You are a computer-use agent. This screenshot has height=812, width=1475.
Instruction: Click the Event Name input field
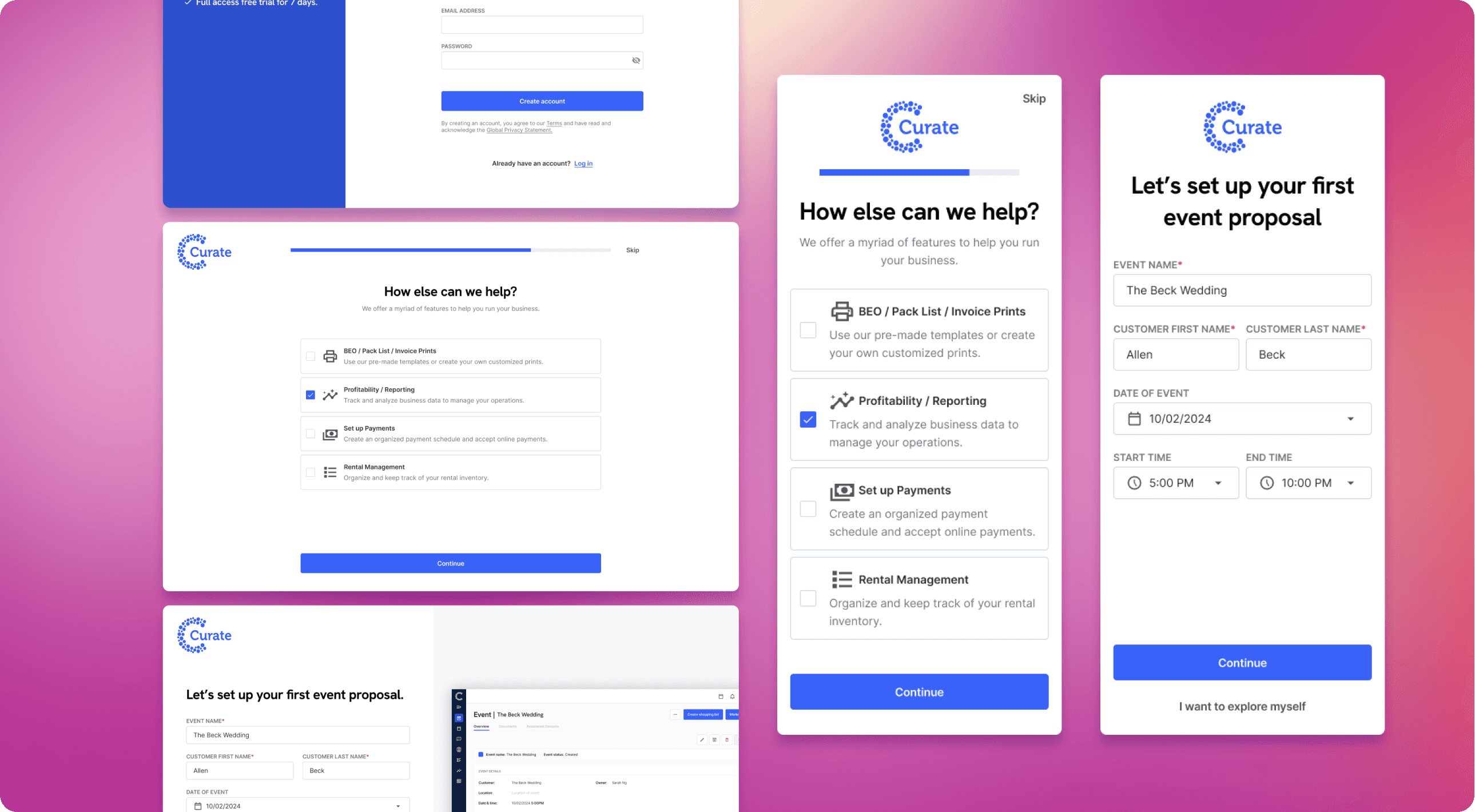point(1242,290)
